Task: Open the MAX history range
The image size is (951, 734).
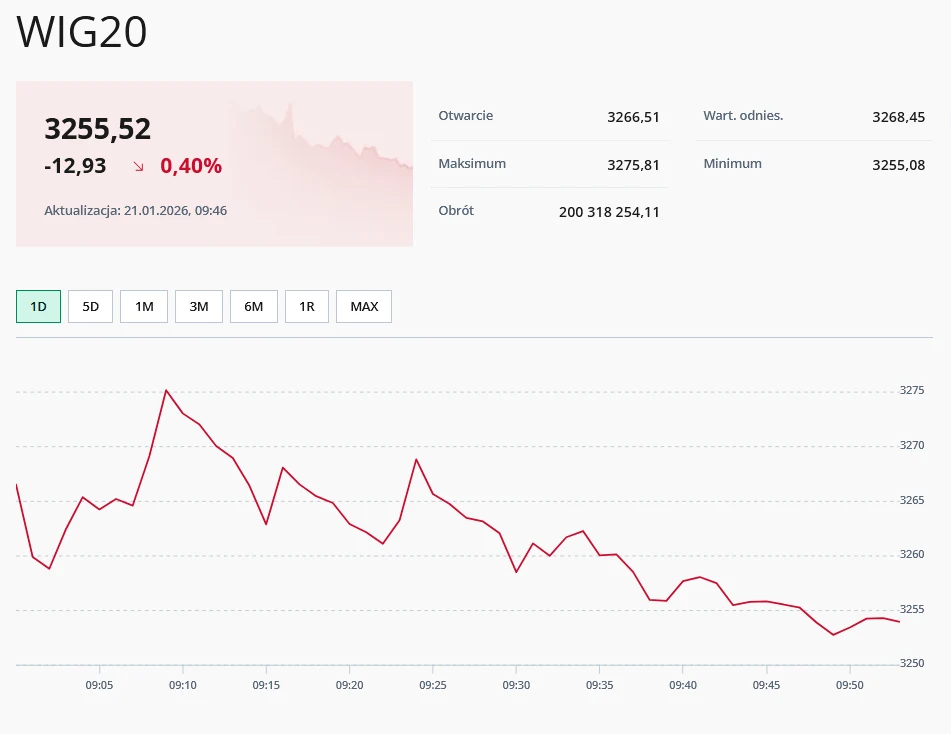Action: [364, 307]
